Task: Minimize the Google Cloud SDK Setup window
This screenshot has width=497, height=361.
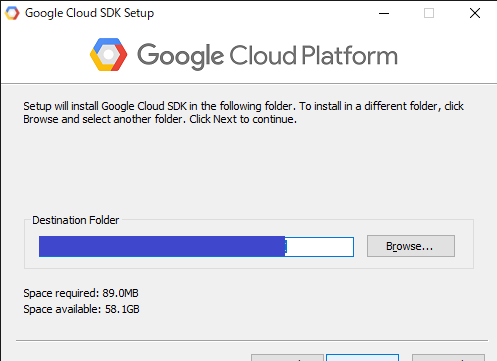Action: 384,13
